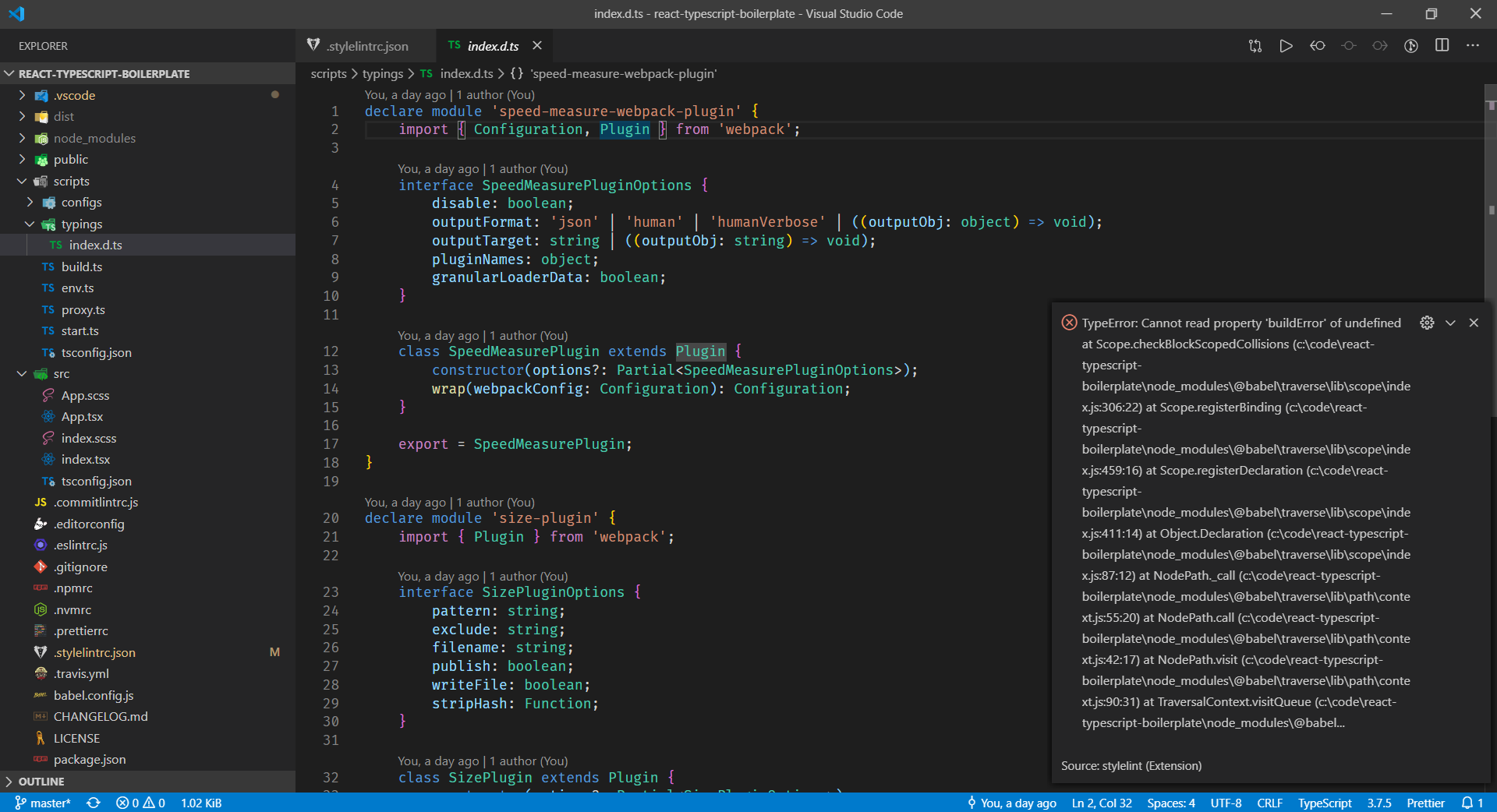The width and height of the screenshot is (1497, 812).
Task: Open Changes with previous version icon
Action: pos(1255,46)
